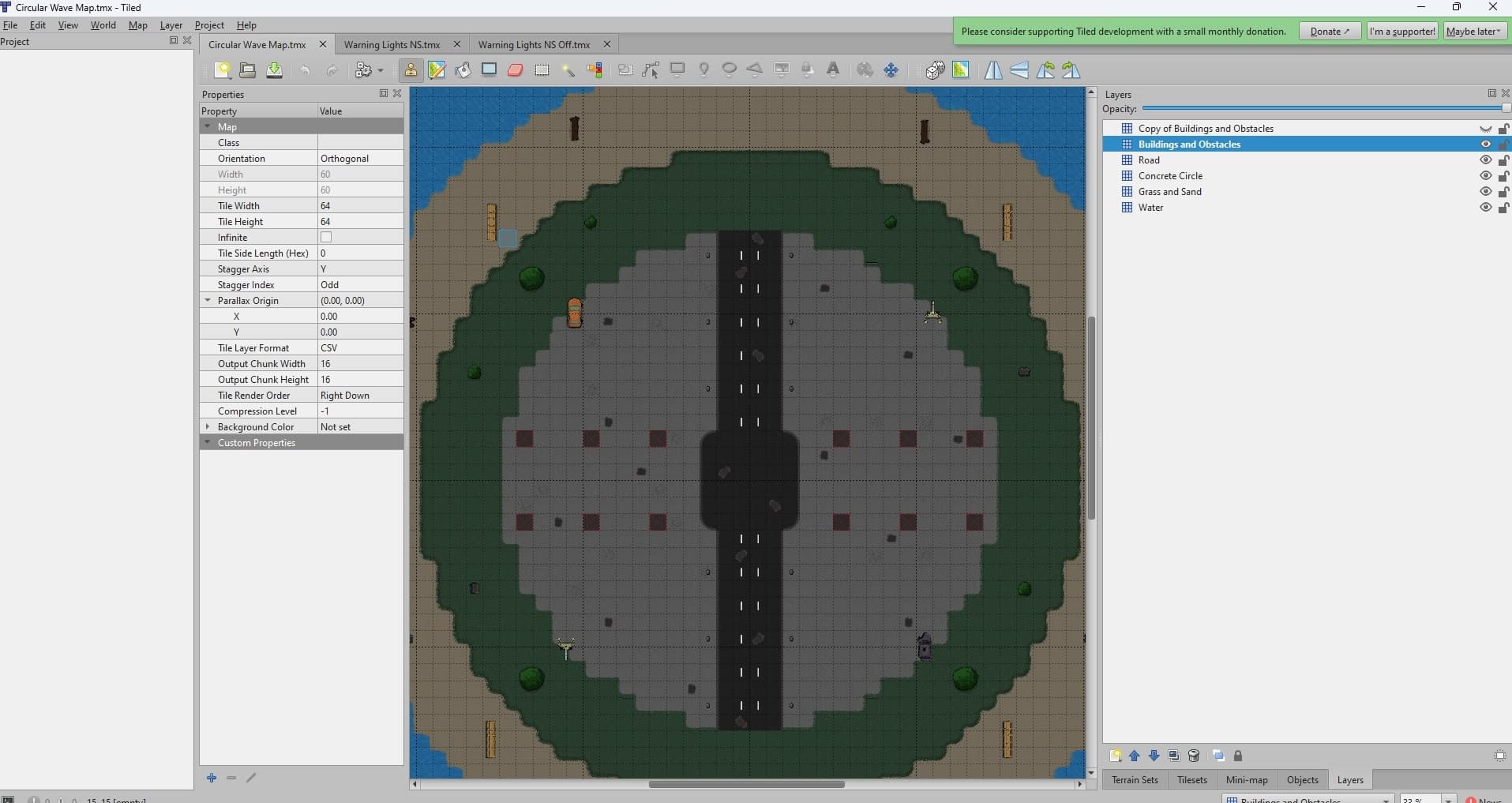
Task: Click the layer Opacity slider
Action: 1326,108
